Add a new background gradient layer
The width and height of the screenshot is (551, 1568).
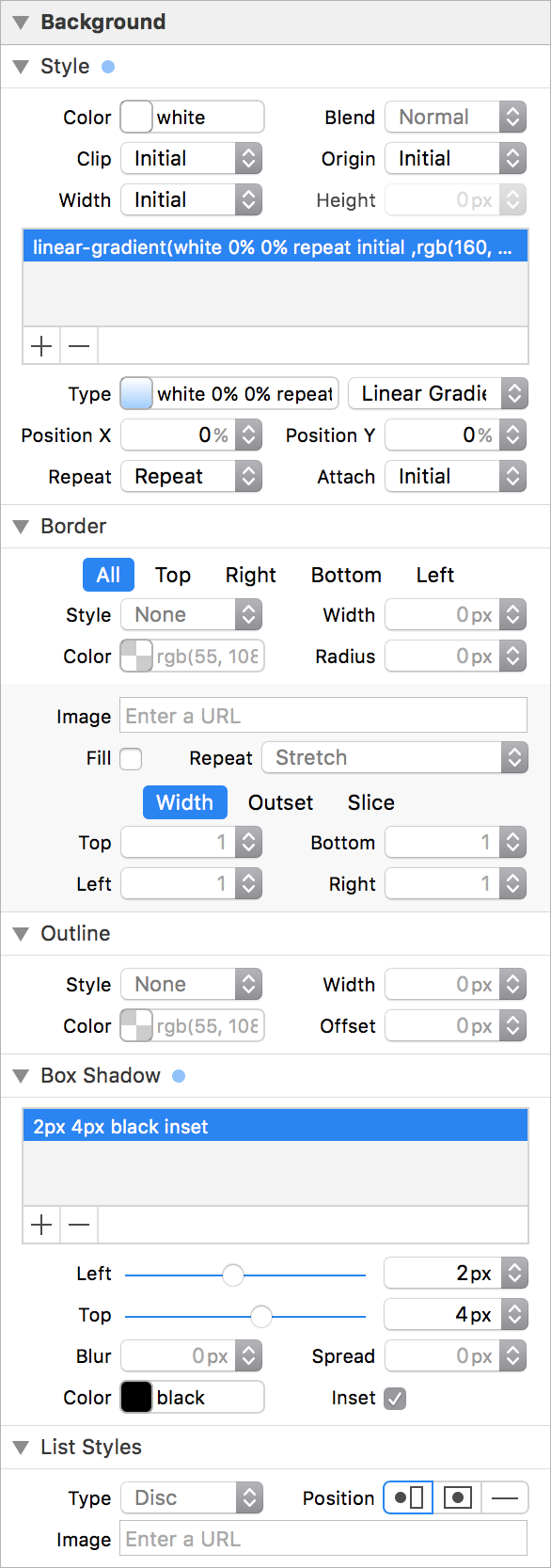[x=41, y=346]
